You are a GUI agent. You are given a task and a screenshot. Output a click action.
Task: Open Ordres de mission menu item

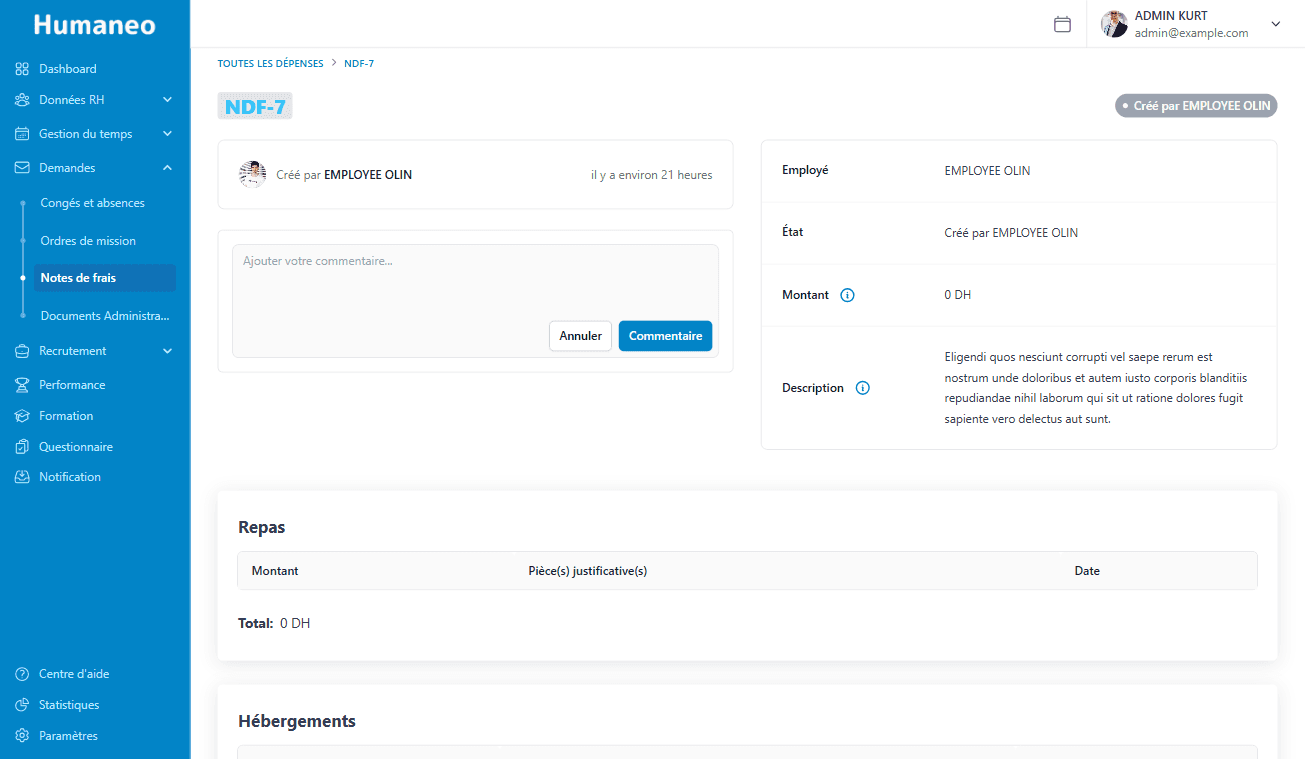[x=88, y=241]
